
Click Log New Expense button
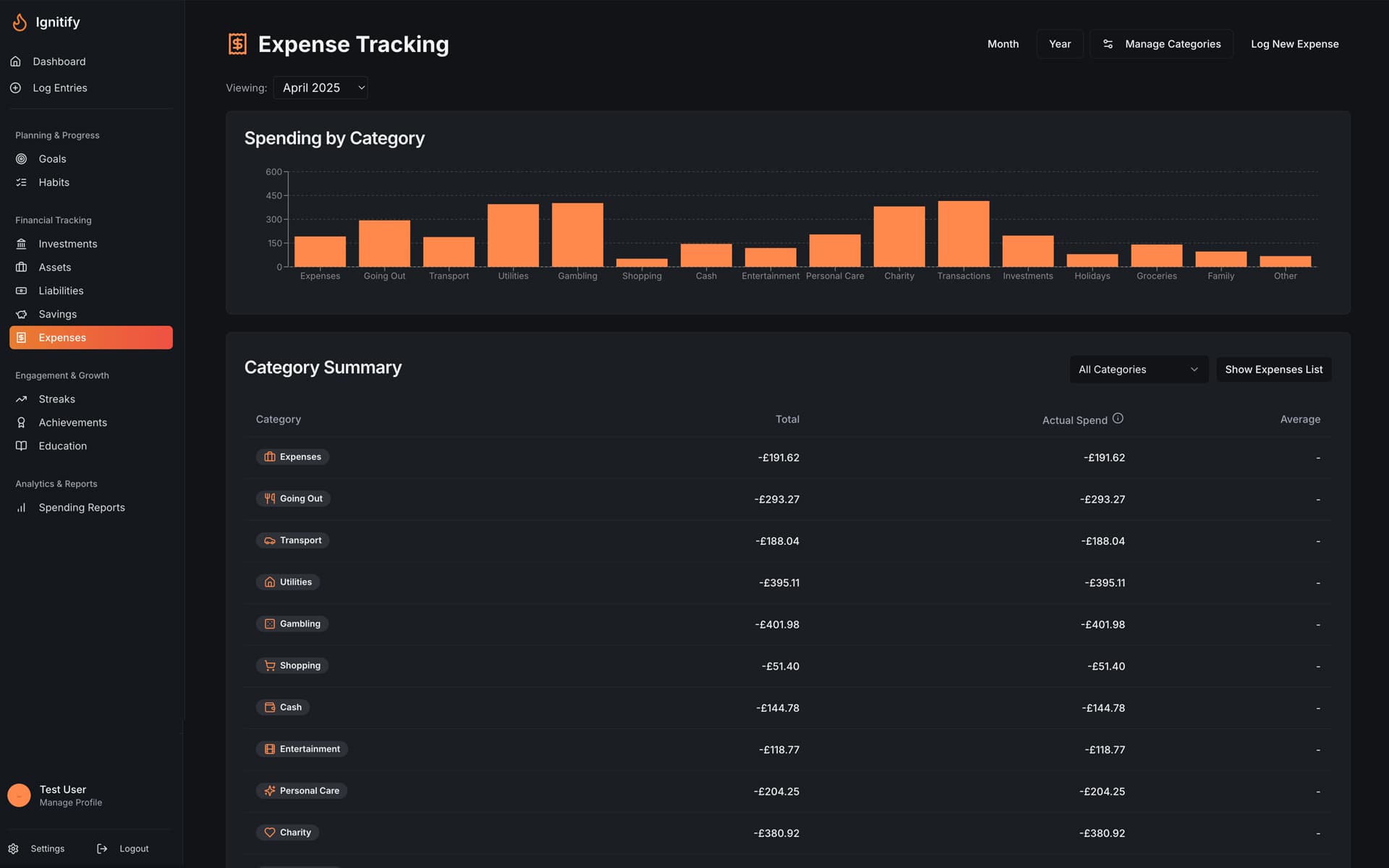click(1294, 44)
